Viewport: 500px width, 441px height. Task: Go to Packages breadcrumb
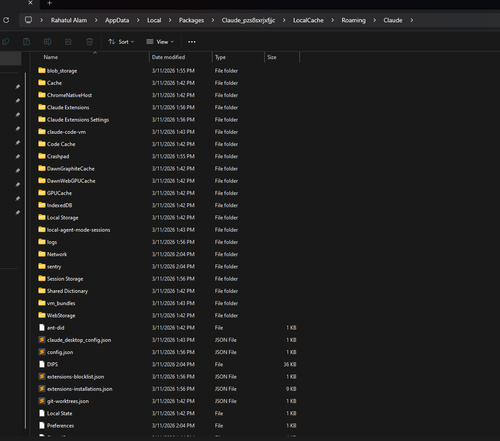point(191,20)
